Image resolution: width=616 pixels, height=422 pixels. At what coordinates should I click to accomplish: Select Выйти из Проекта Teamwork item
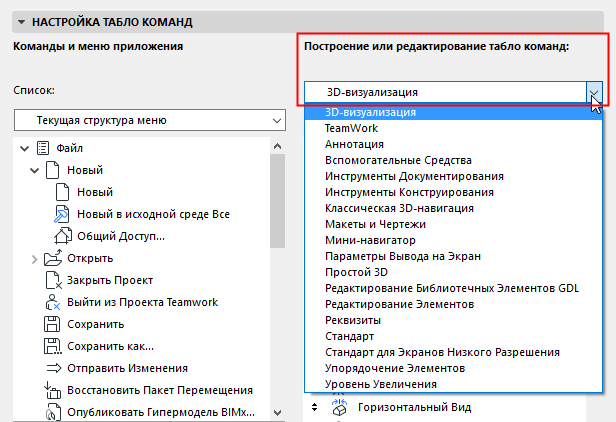pos(142,302)
